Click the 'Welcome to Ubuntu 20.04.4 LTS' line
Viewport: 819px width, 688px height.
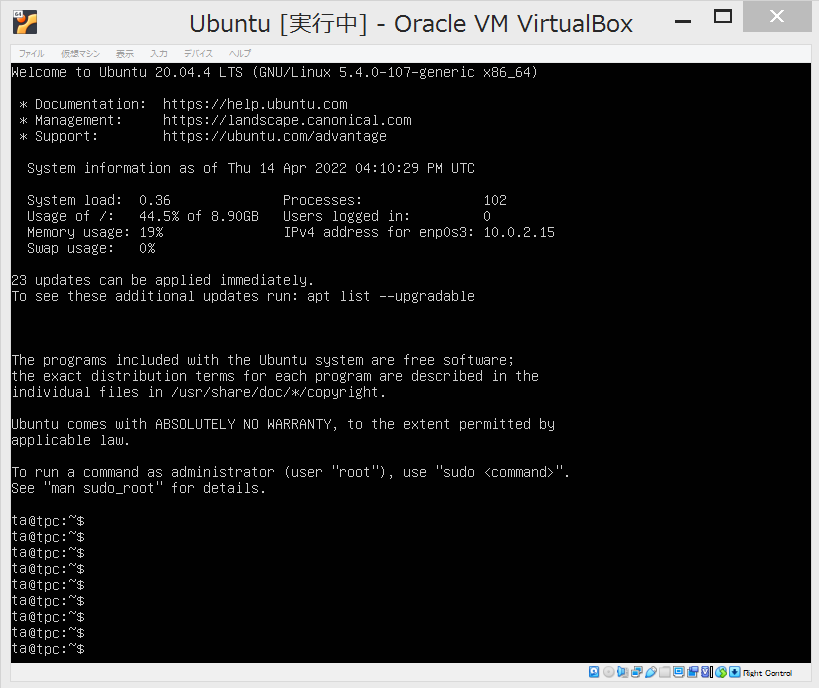(274, 72)
